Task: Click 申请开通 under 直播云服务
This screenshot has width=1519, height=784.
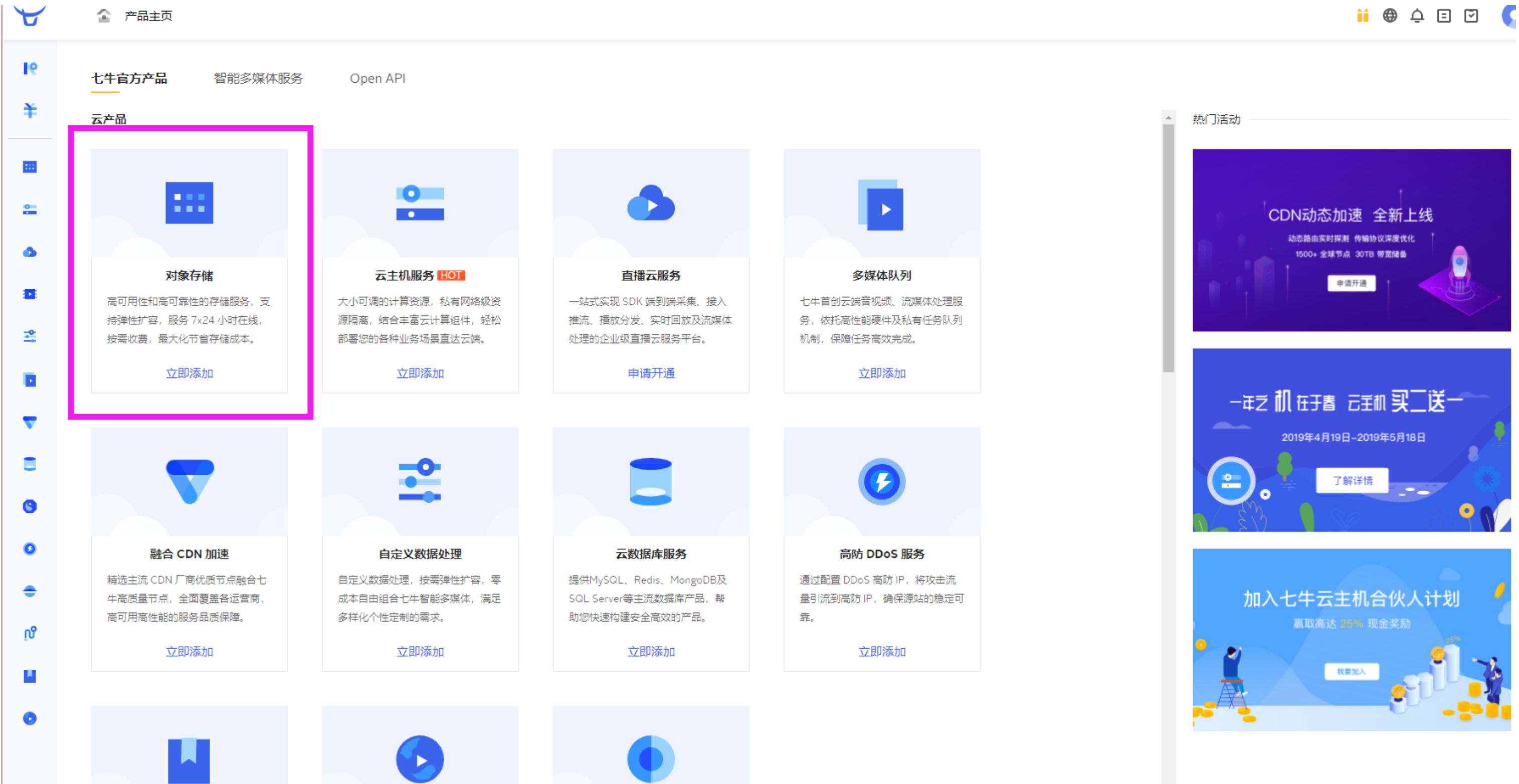Action: (651, 373)
